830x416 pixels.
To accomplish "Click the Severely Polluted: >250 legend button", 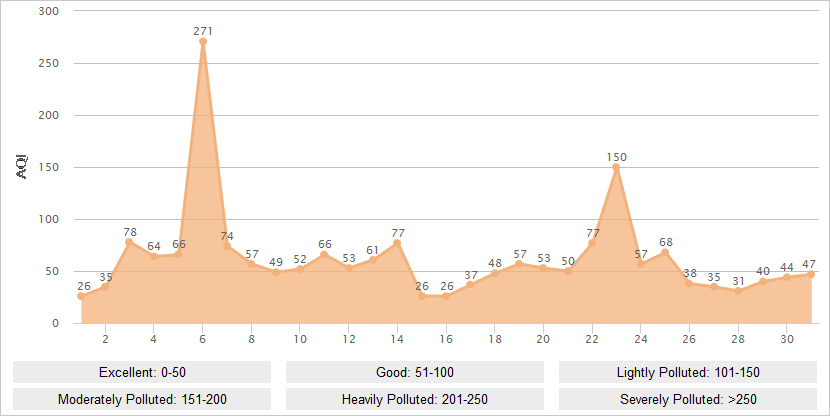I will 688,399.
